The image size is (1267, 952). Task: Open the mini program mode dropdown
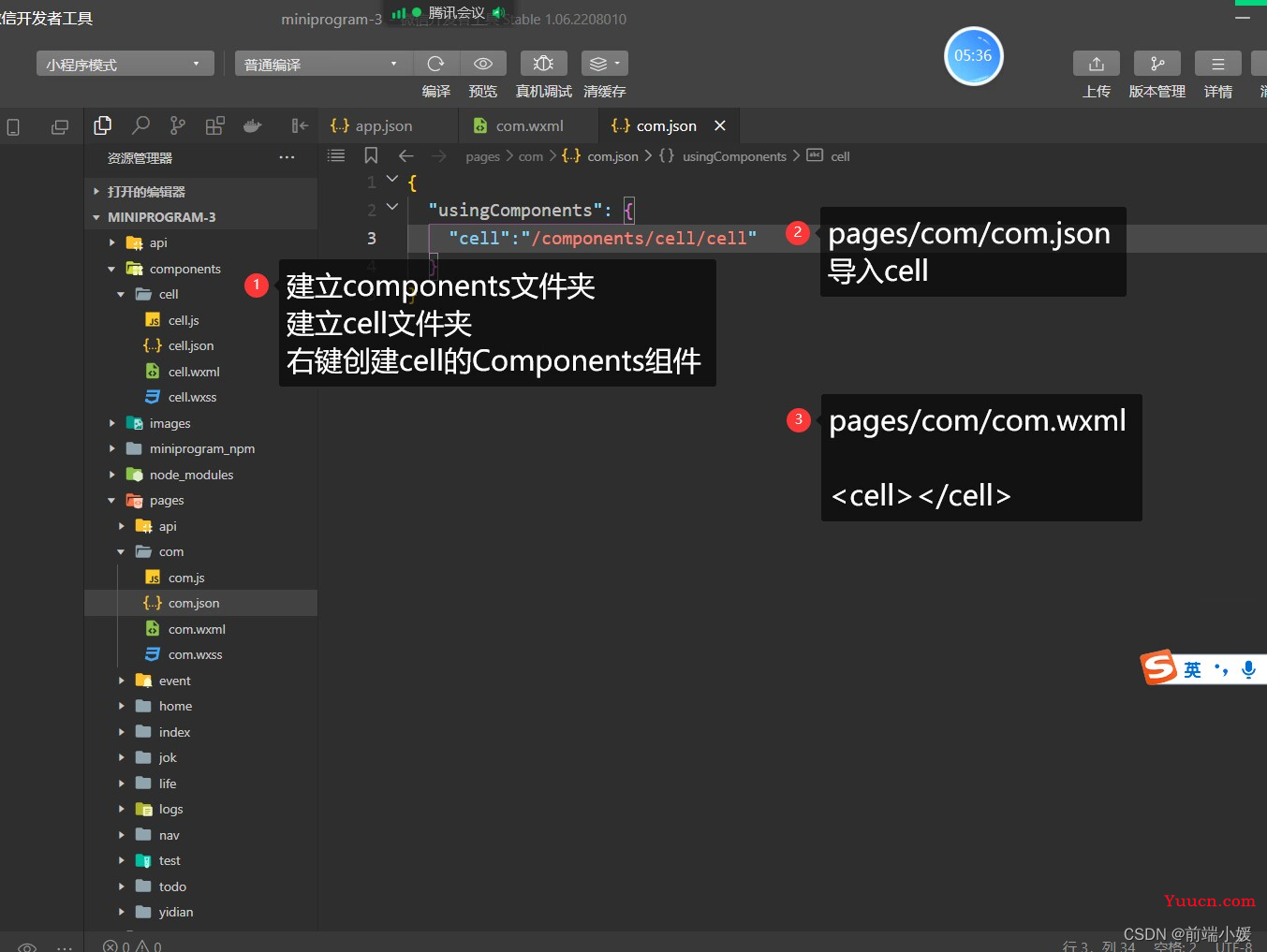tap(125, 64)
